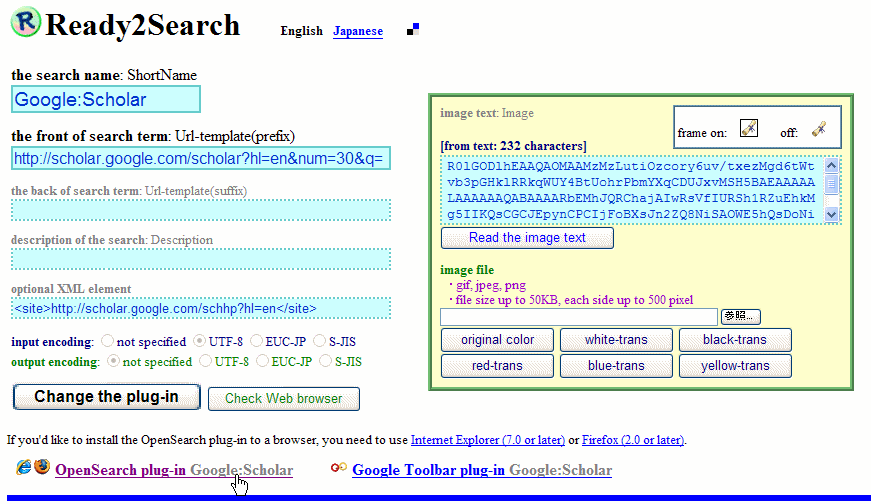This screenshot has height=504, width=871.
Task: Open OpenSearch plug-in Google:Scholar link
Action: (174, 470)
